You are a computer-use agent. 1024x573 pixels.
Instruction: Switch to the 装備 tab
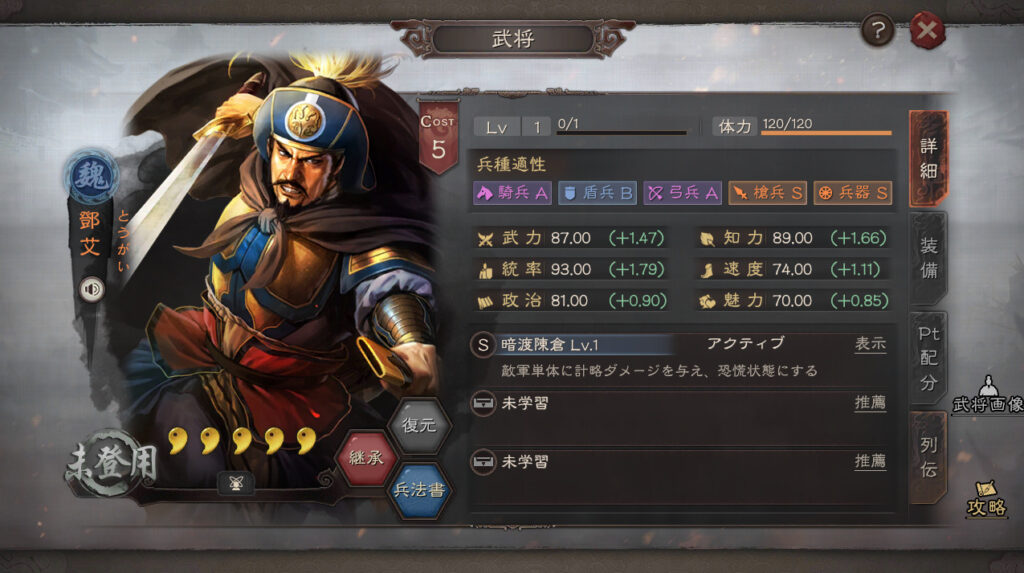[x=928, y=258]
